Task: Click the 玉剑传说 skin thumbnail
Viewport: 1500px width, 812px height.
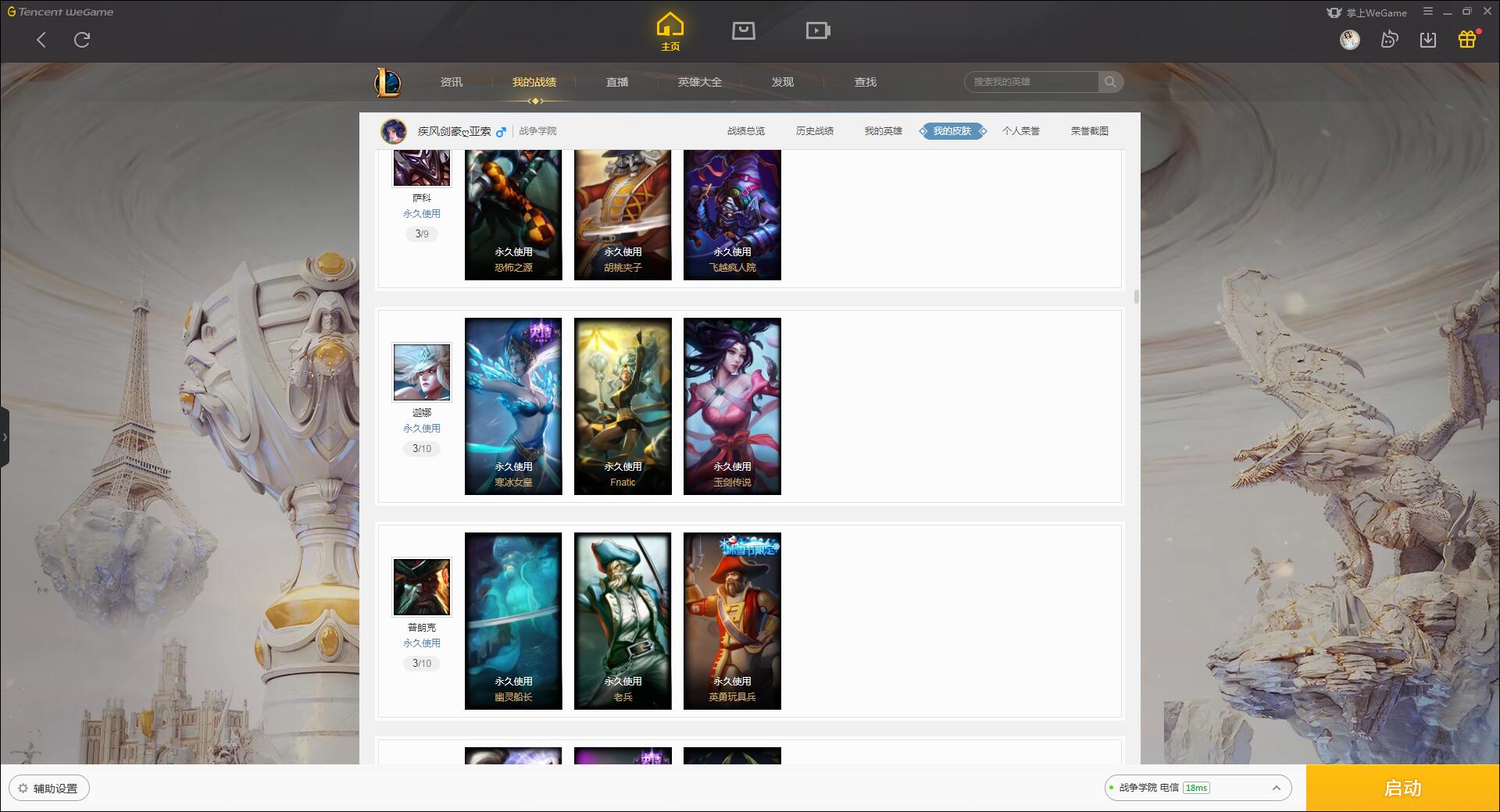Action: [x=732, y=406]
